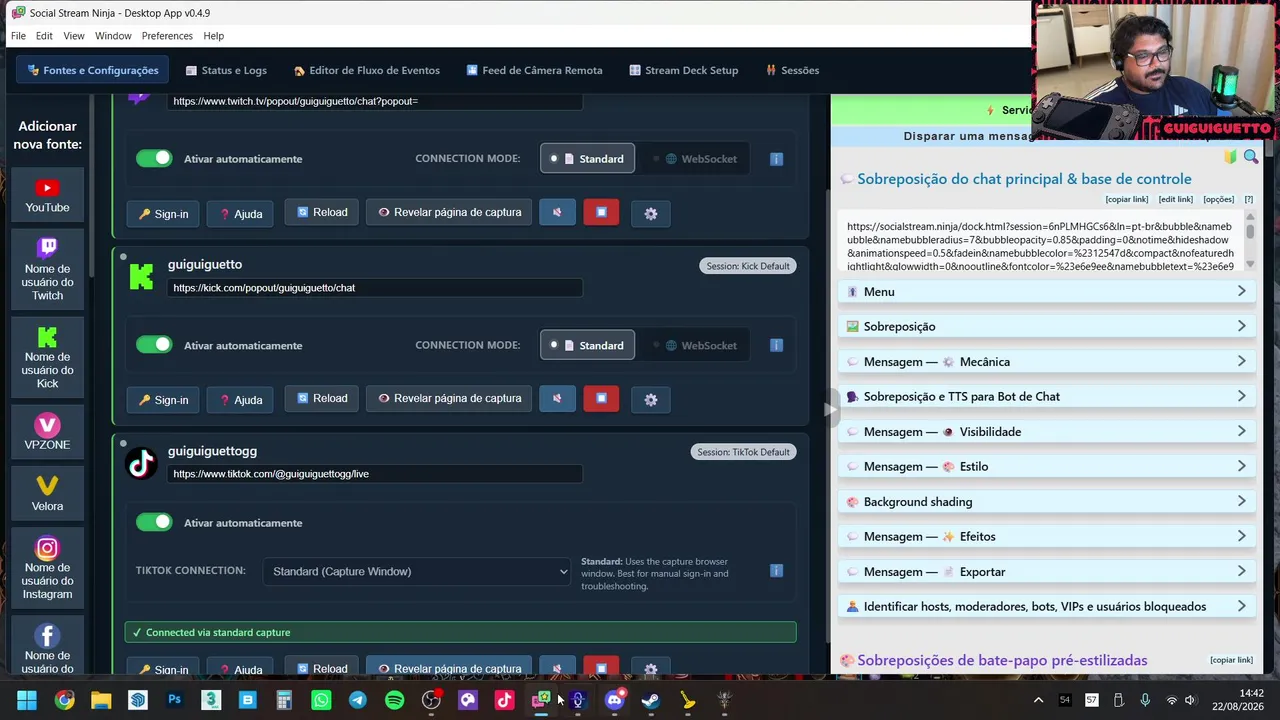
Task: Add a YouTube source from the sidebar
Action: click(47, 195)
